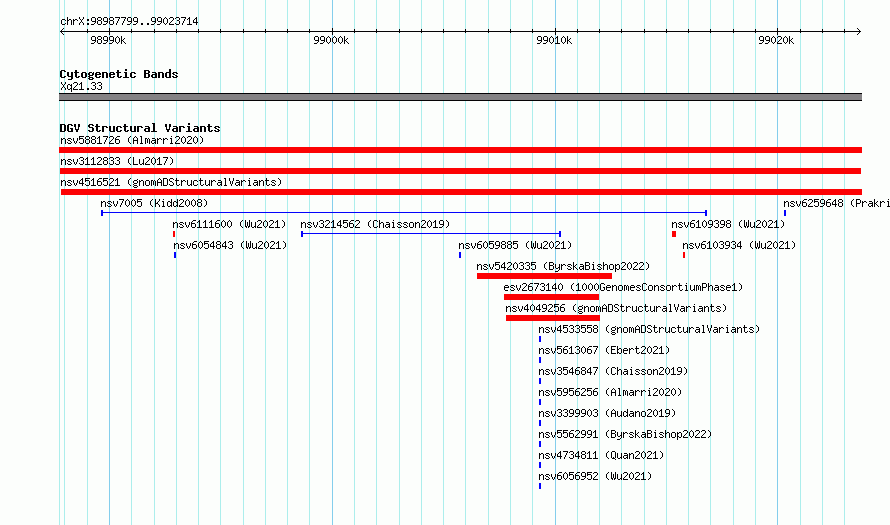Open esv2673140 (1000GenomesConsortiumPhase1) label
Image resolution: width=890 pixels, height=525 pixels.
click(x=623, y=287)
